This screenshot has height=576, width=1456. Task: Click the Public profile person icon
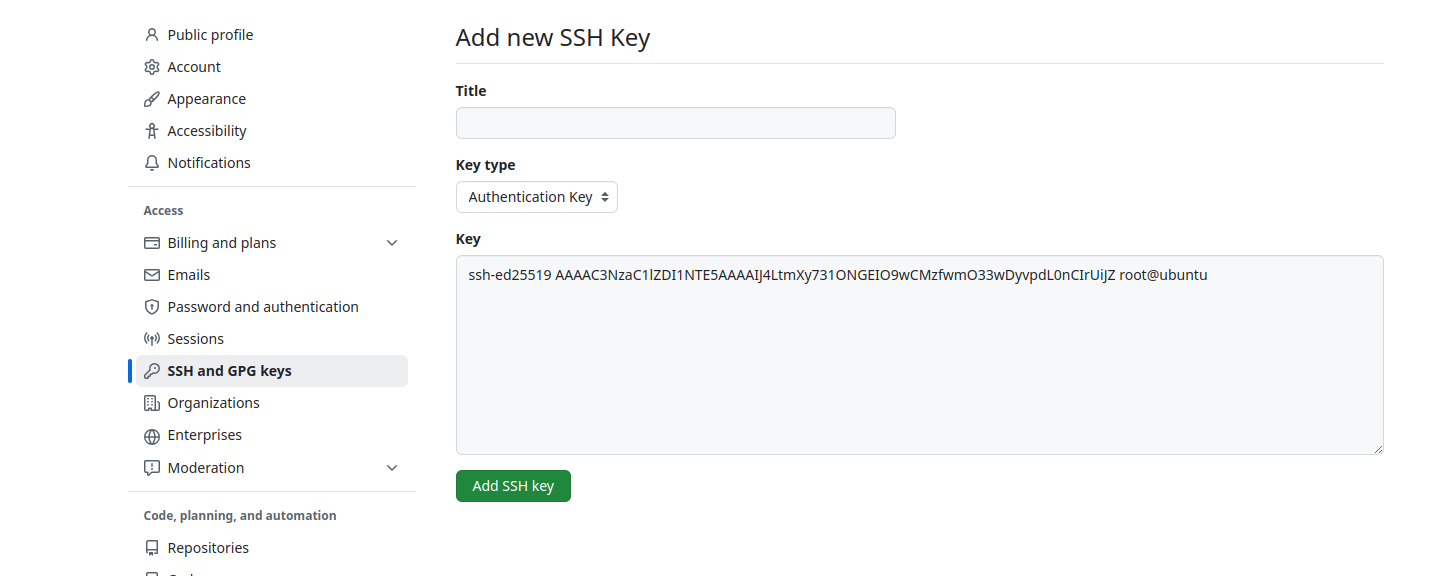[x=152, y=35]
